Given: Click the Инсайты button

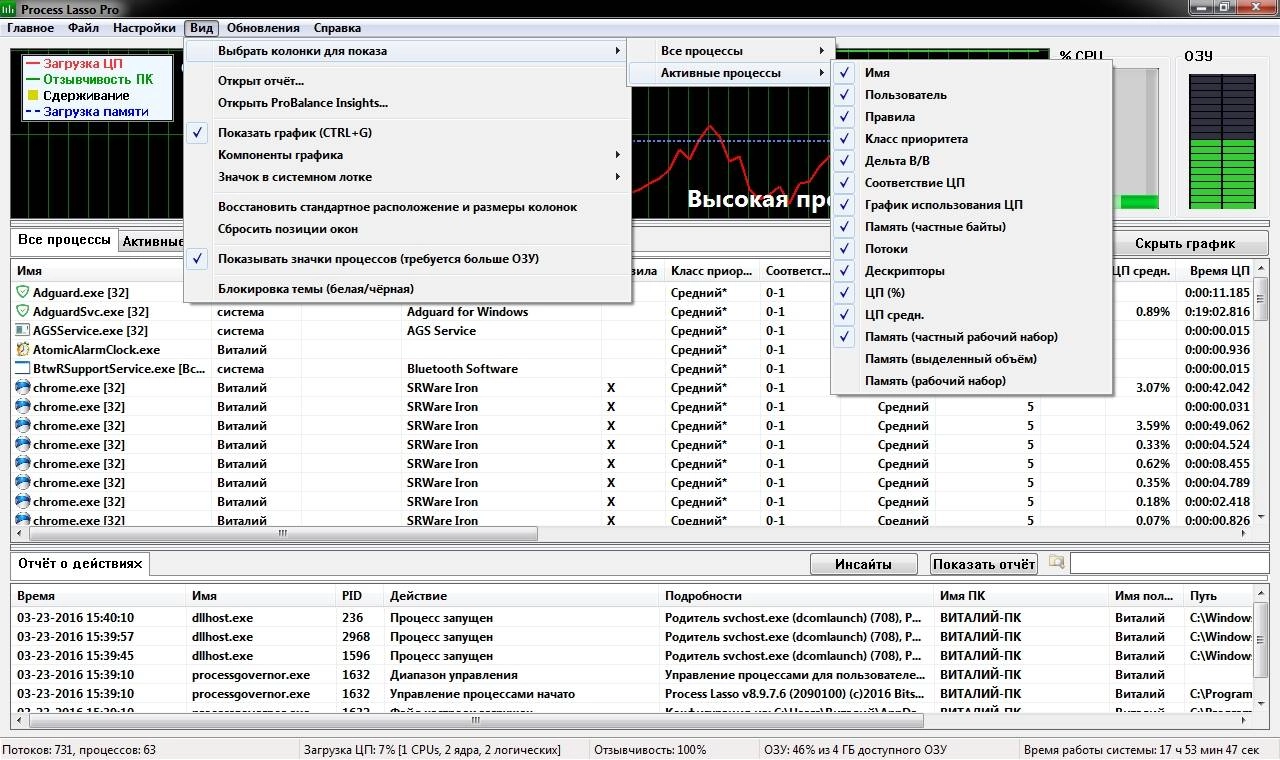Looking at the screenshot, I should (864, 564).
